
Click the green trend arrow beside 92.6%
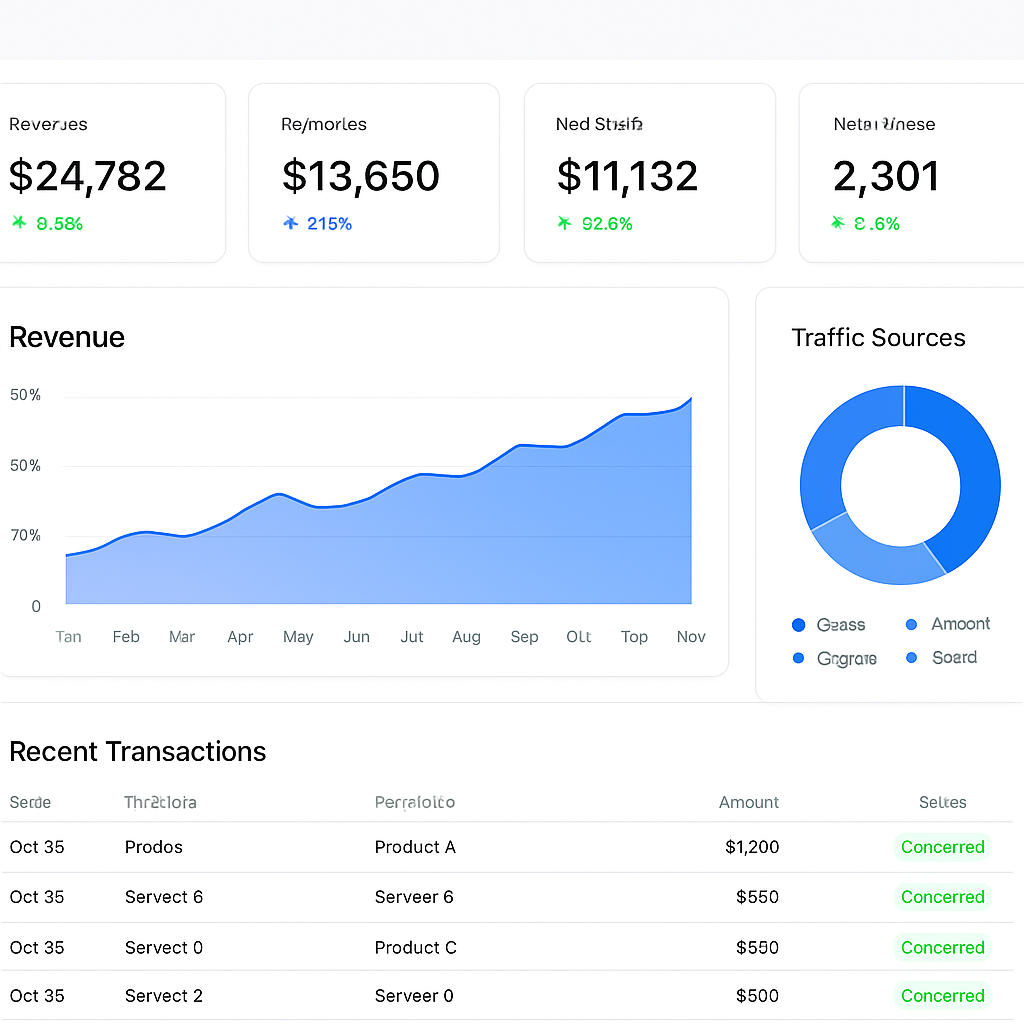pos(564,223)
